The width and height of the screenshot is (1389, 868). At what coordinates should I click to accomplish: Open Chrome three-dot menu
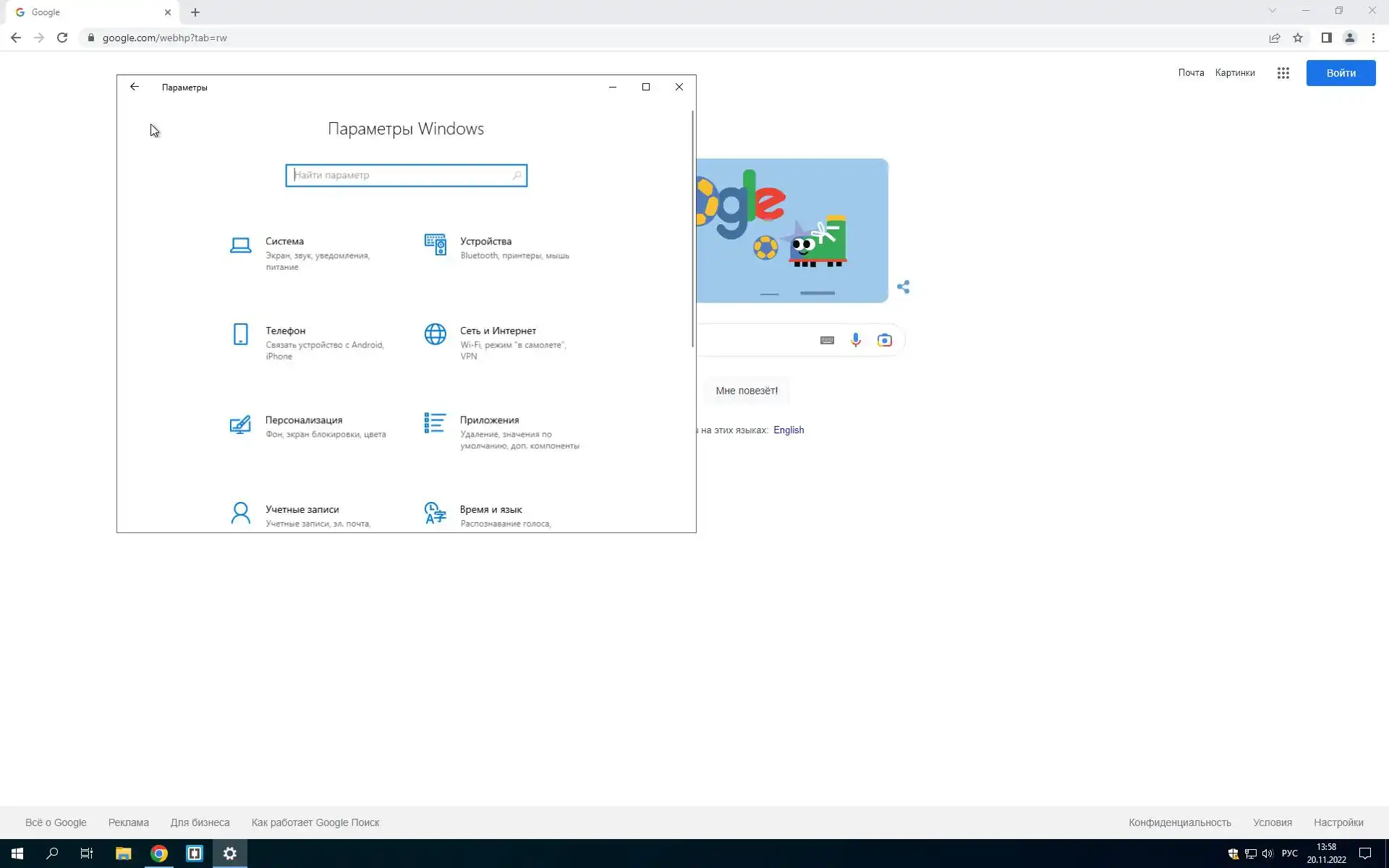point(1373,38)
